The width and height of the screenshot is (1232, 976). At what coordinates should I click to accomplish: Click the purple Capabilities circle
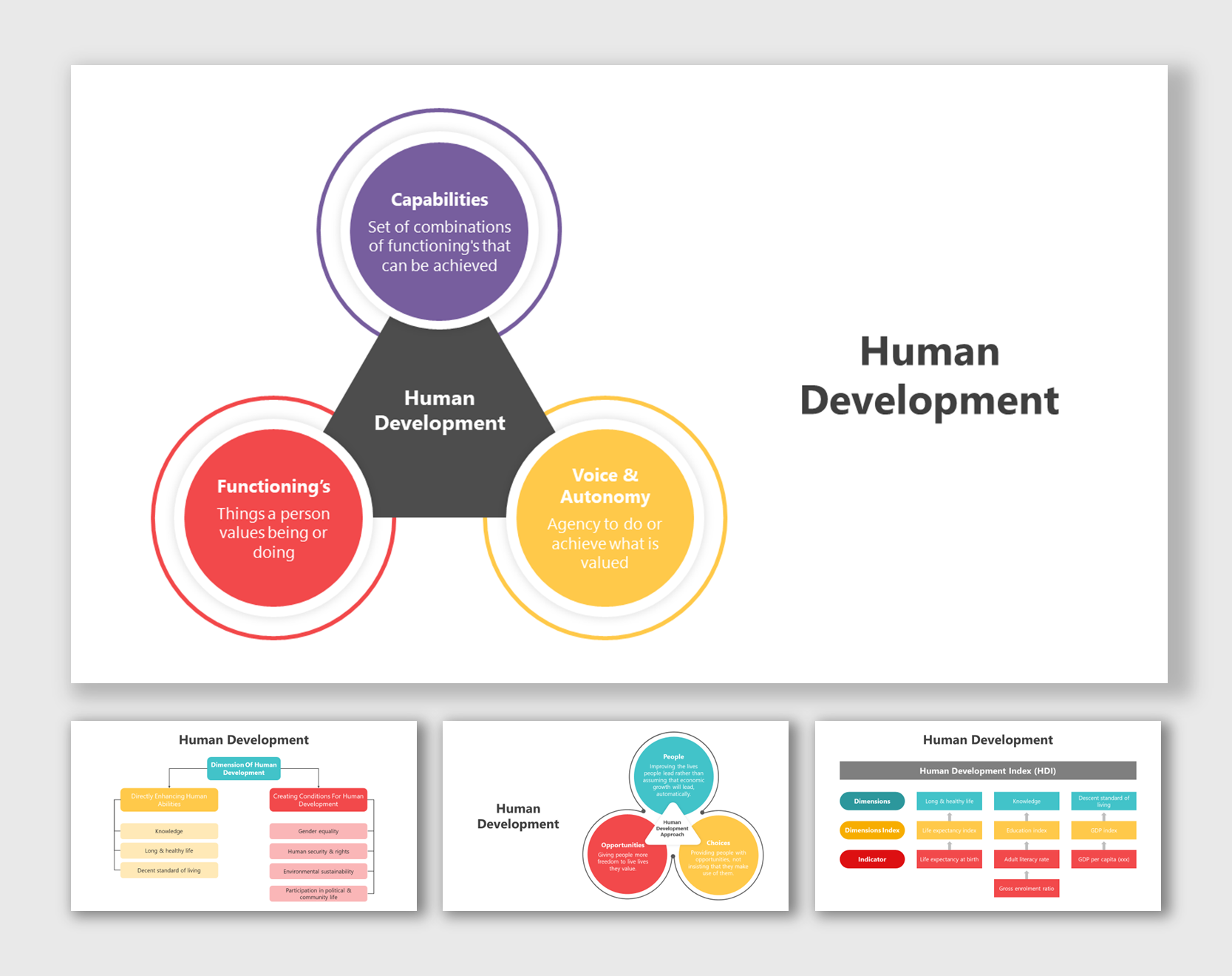point(439,231)
